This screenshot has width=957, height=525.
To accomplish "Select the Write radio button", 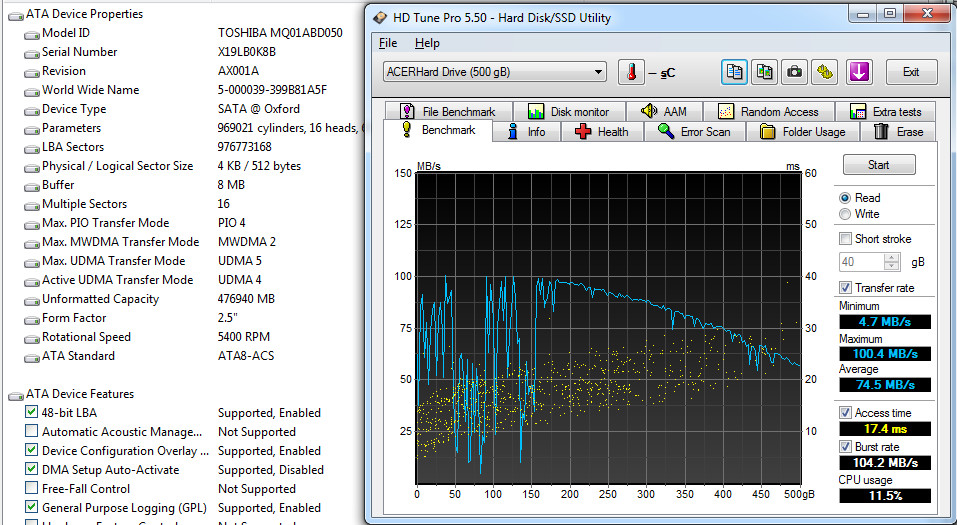I will click(x=846, y=214).
